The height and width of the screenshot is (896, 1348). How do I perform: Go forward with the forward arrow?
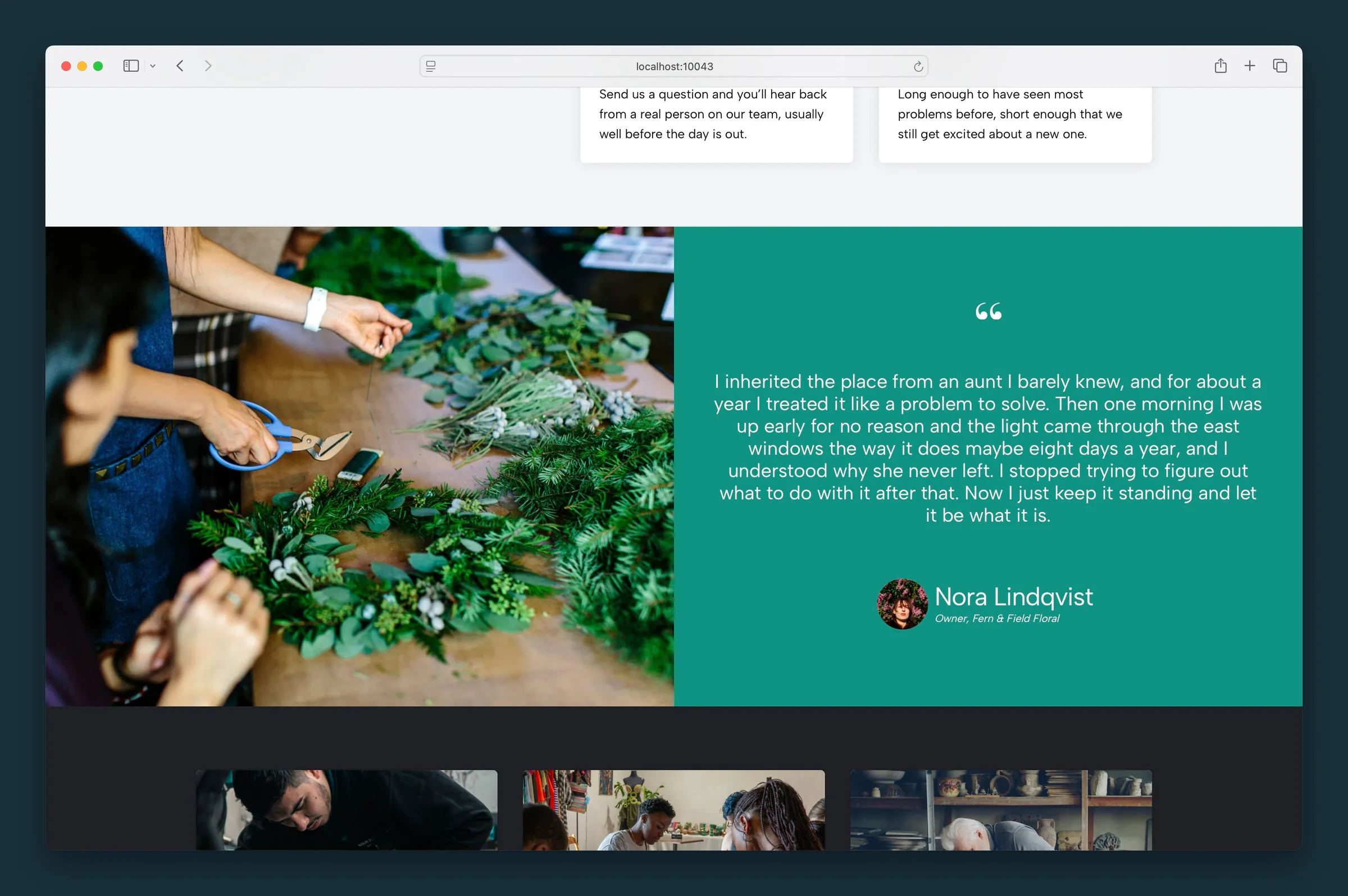(x=208, y=66)
